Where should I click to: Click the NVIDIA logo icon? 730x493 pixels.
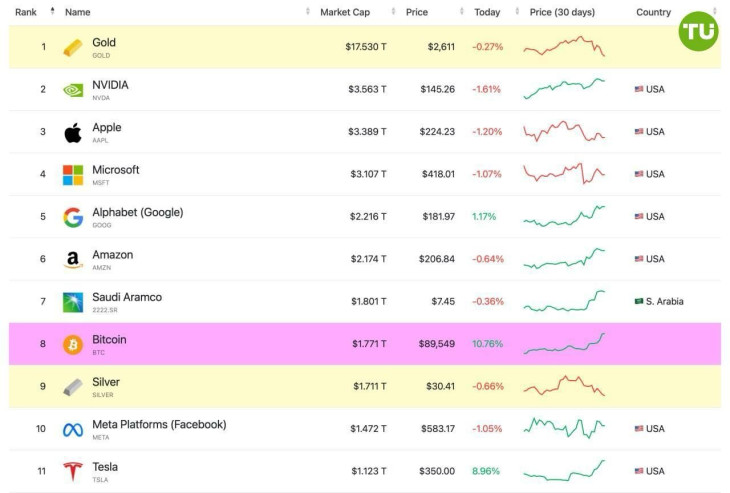click(73, 90)
